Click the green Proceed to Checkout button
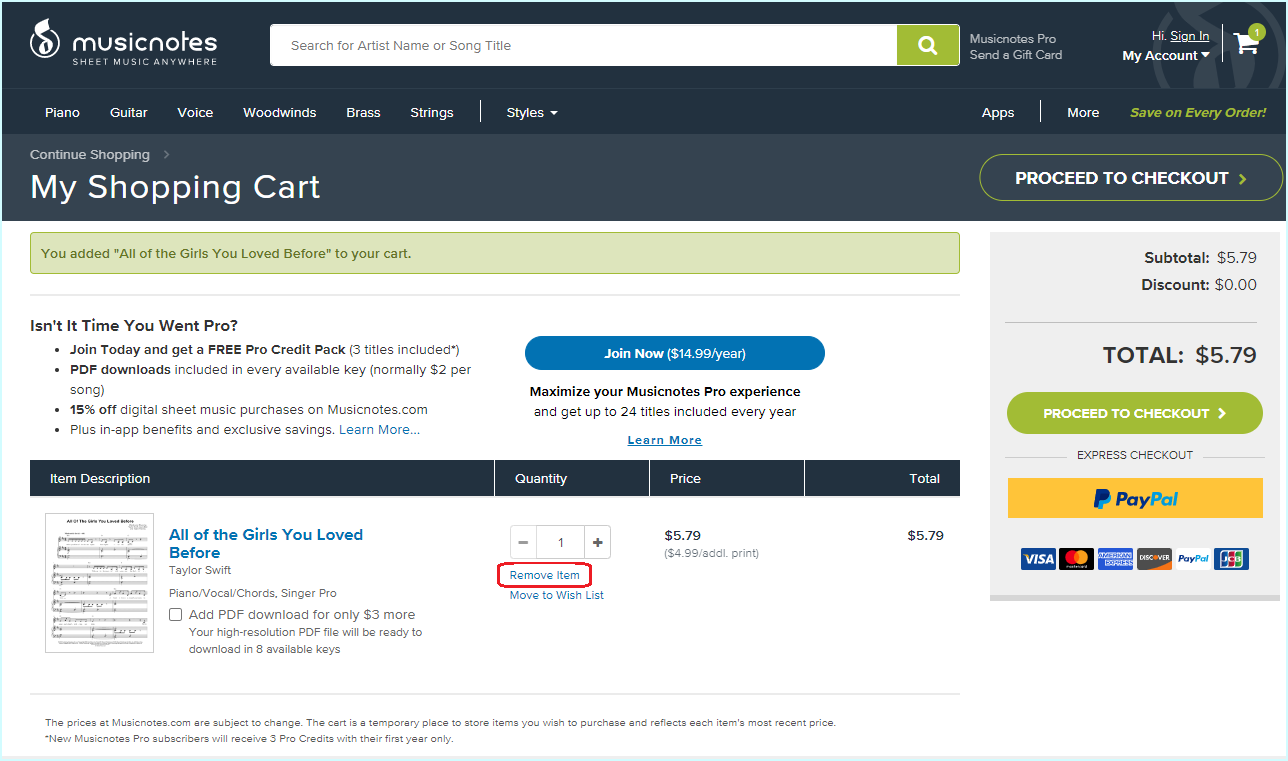 [1135, 413]
